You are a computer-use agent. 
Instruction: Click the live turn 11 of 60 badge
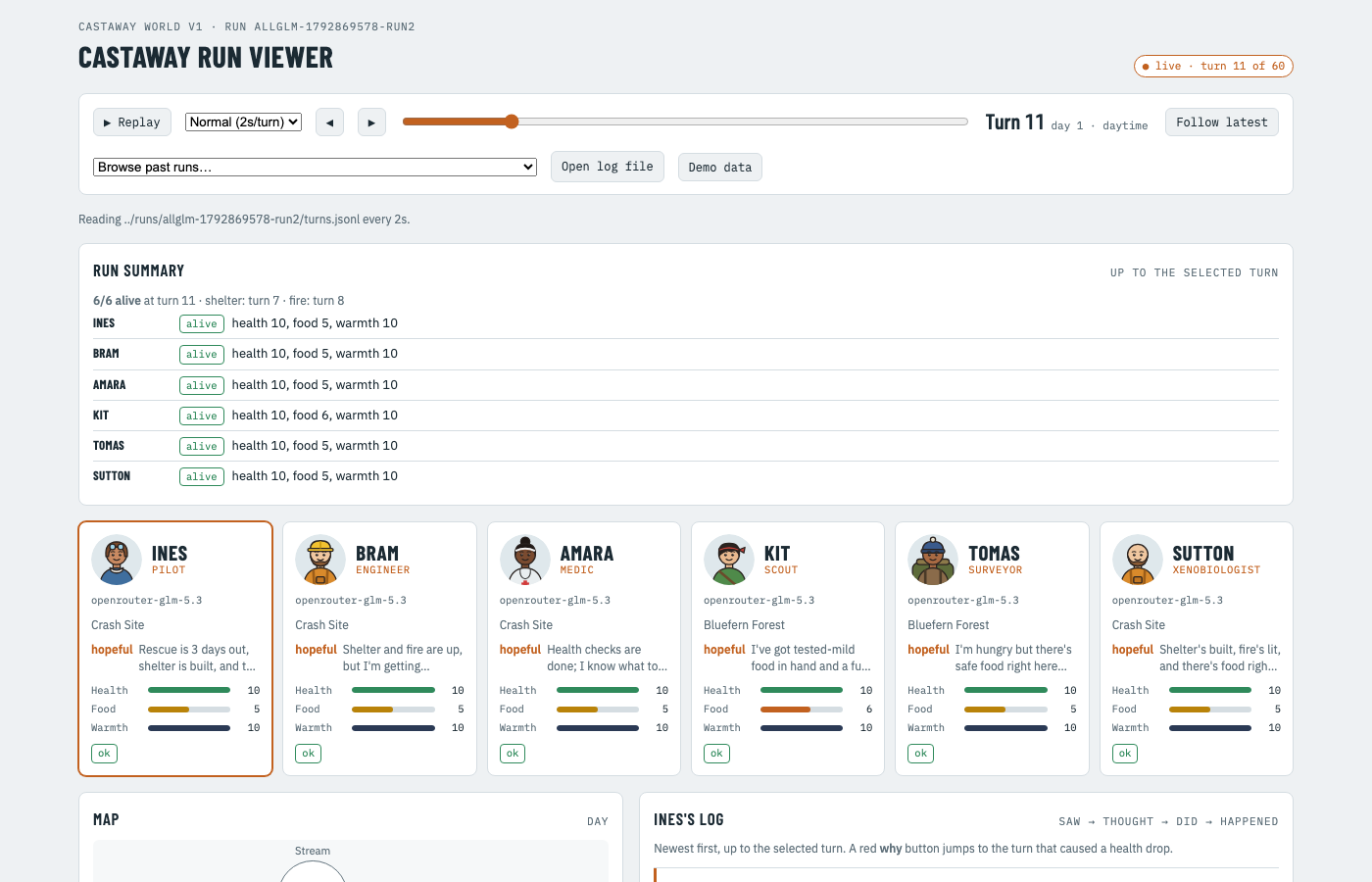(x=1213, y=66)
